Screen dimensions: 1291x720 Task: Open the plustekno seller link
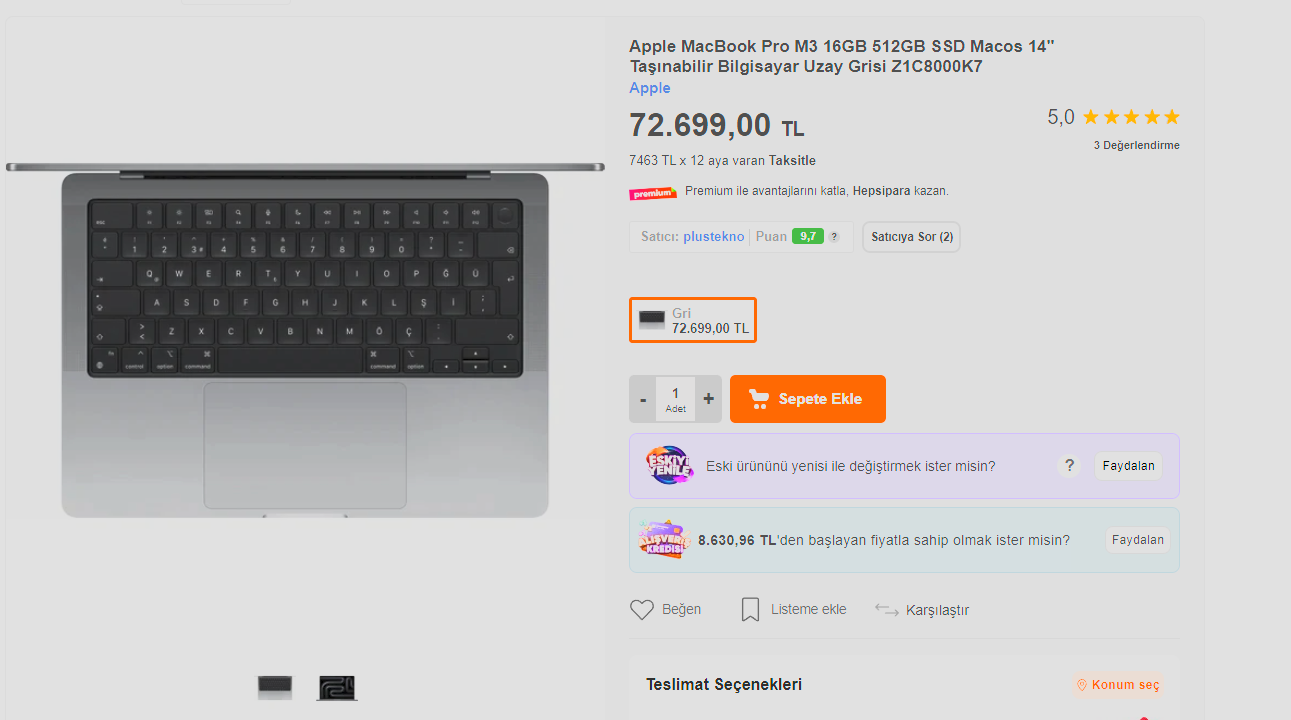pyautogui.click(x=713, y=237)
